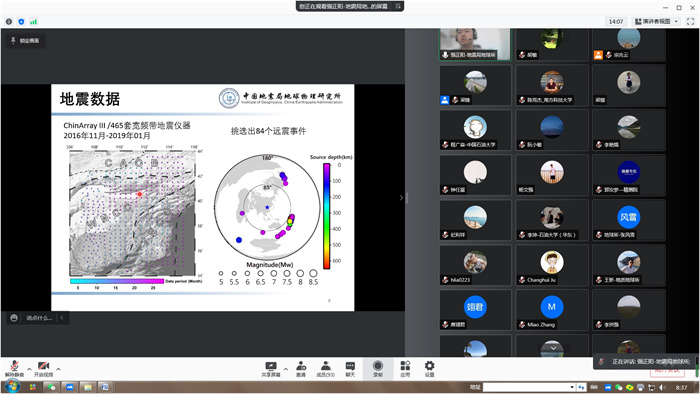Image resolution: width=700 pixels, height=394 pixels.
Task: Enter full screen mode icon
Action: pos(690,21)
